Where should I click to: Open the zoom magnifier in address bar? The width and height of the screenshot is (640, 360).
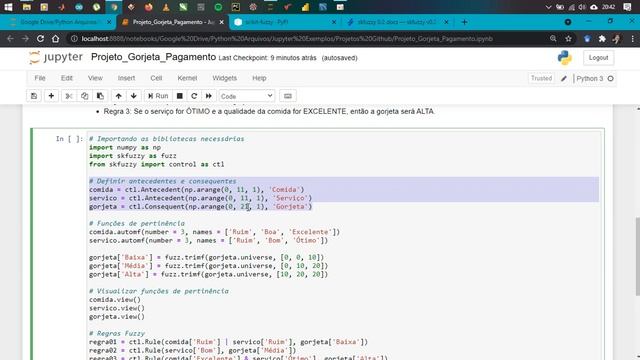click(x=553, y=39)
